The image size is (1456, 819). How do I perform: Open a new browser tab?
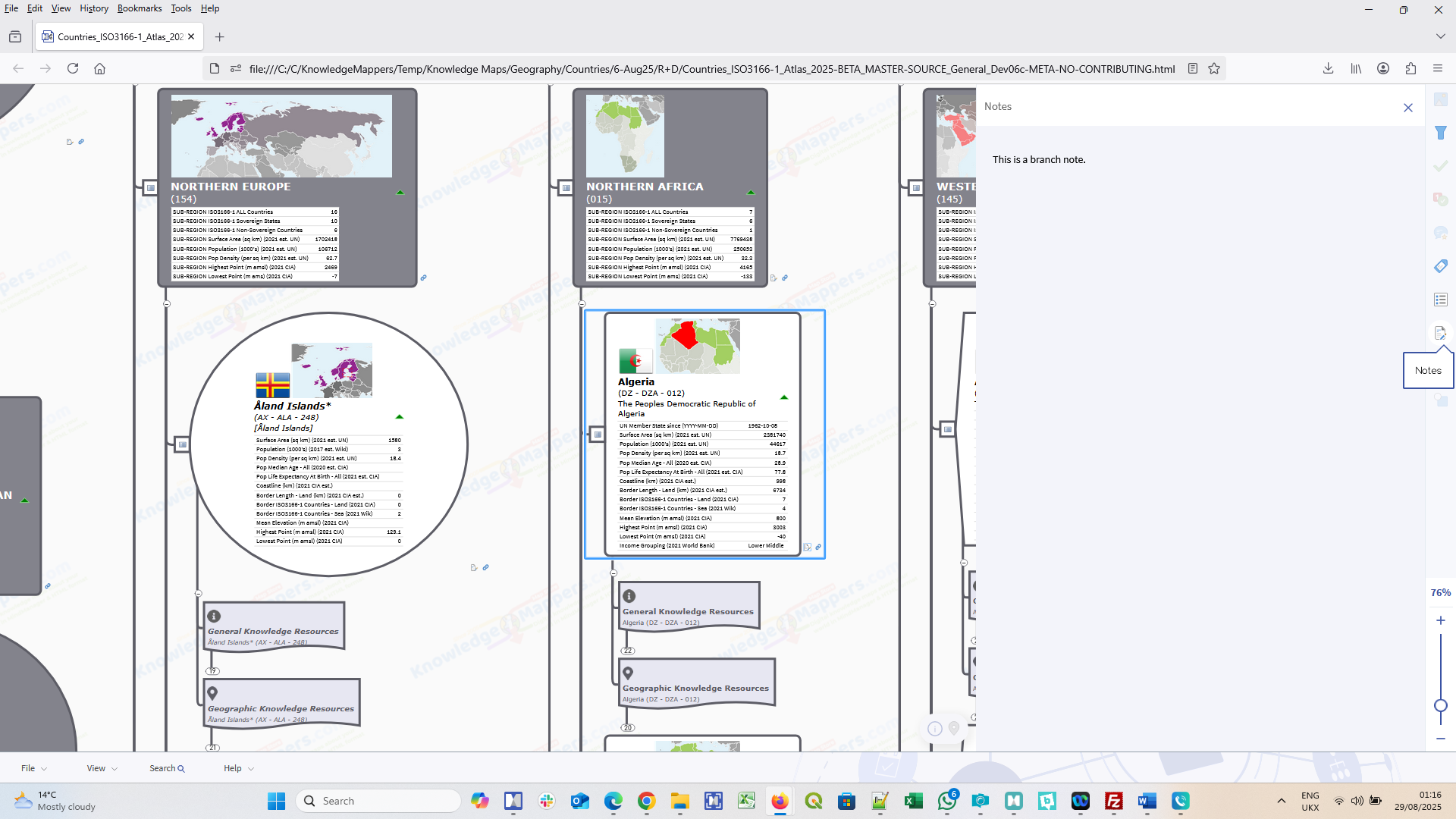[x=219, y=36]
